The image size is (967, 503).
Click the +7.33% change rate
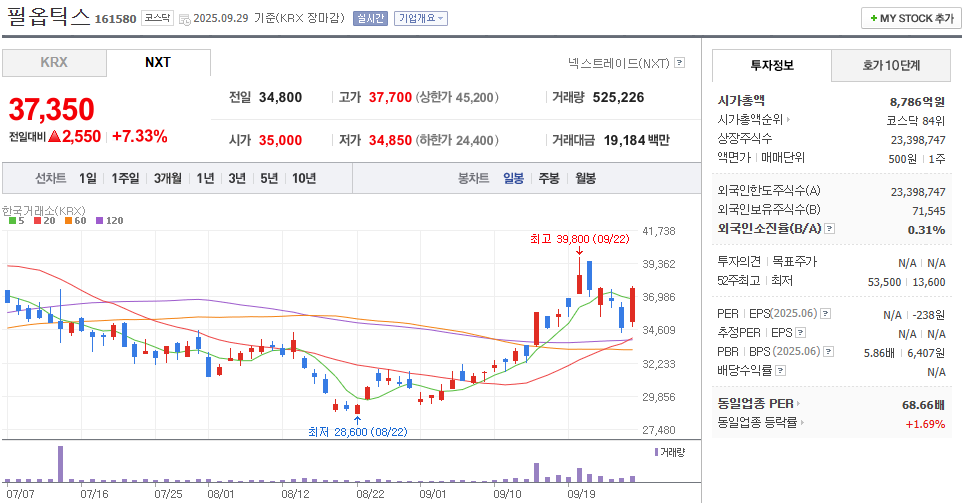[x=140, y=136]
